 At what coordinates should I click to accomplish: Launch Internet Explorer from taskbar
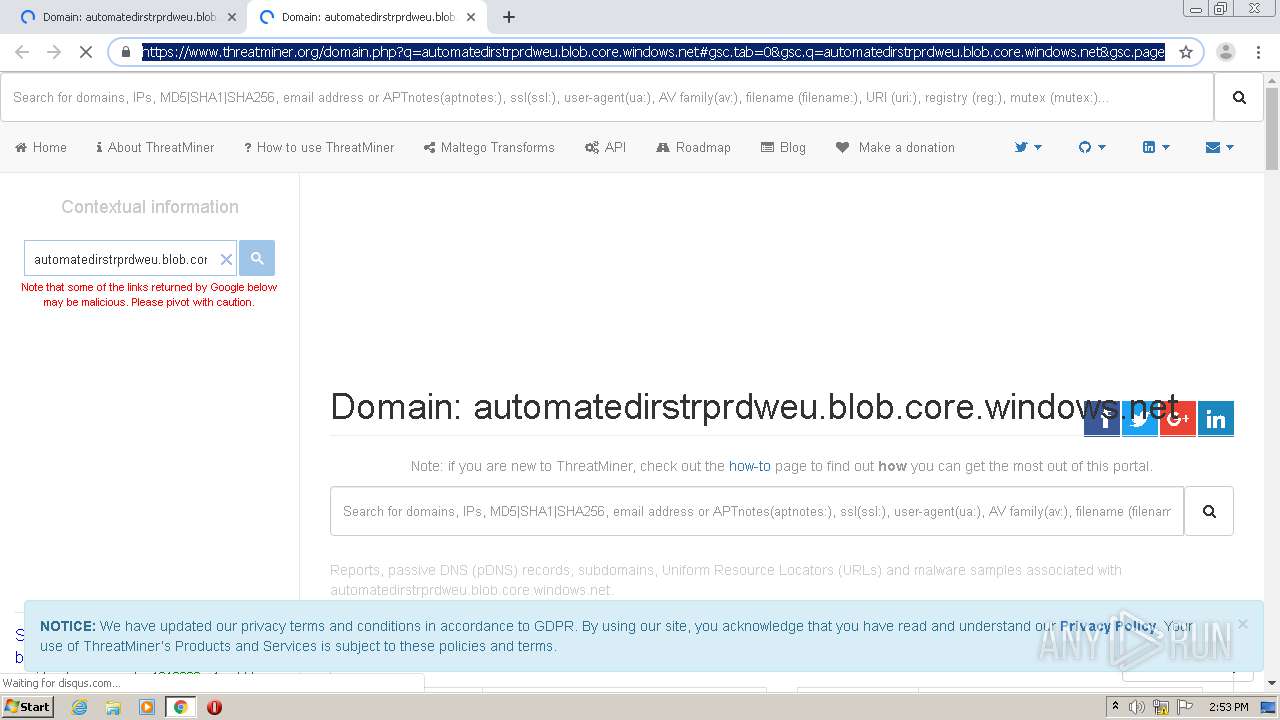(79, 707)
